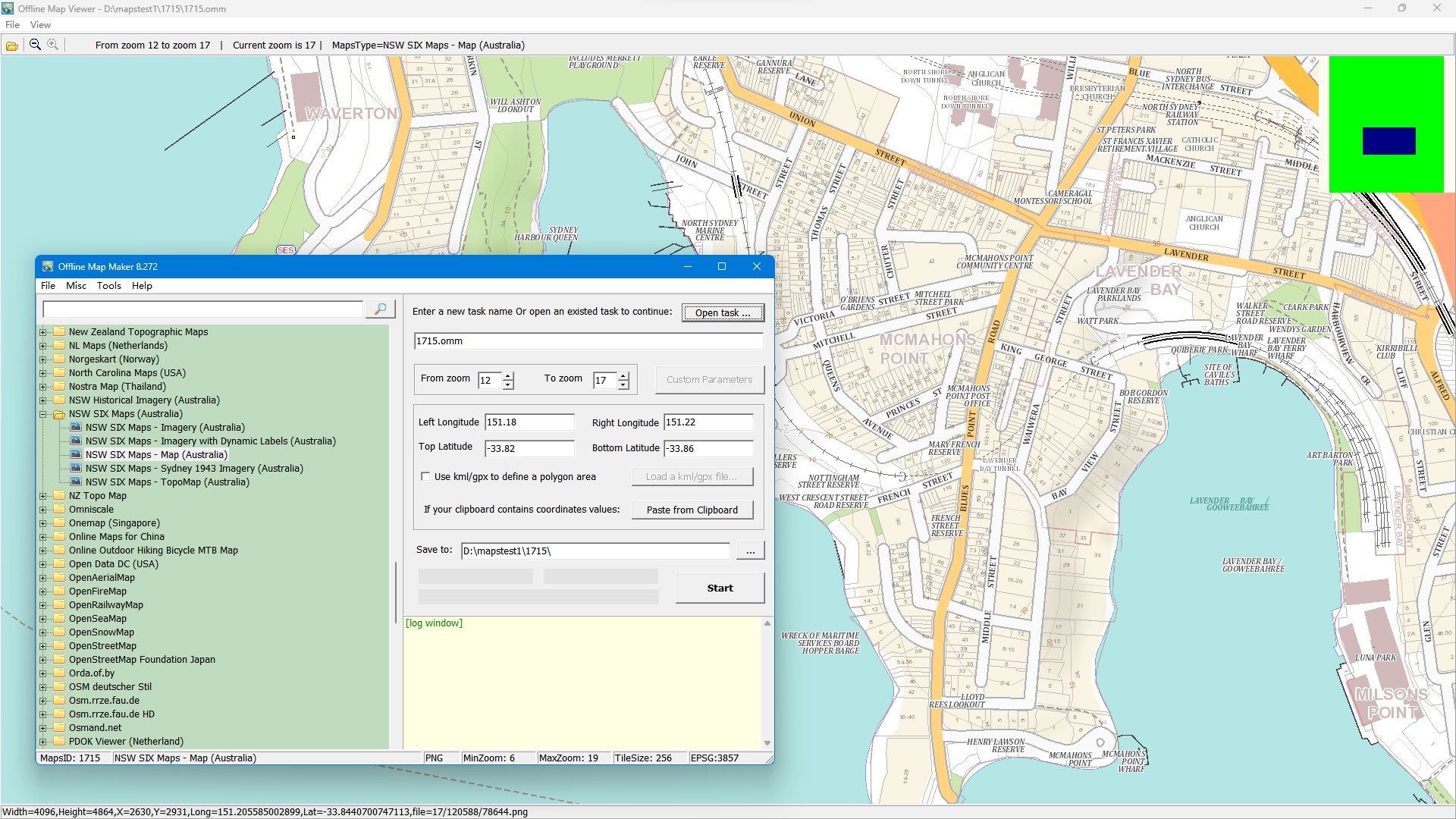Click the zoom out magnifier icon
1456x819 pixels.
35,45
